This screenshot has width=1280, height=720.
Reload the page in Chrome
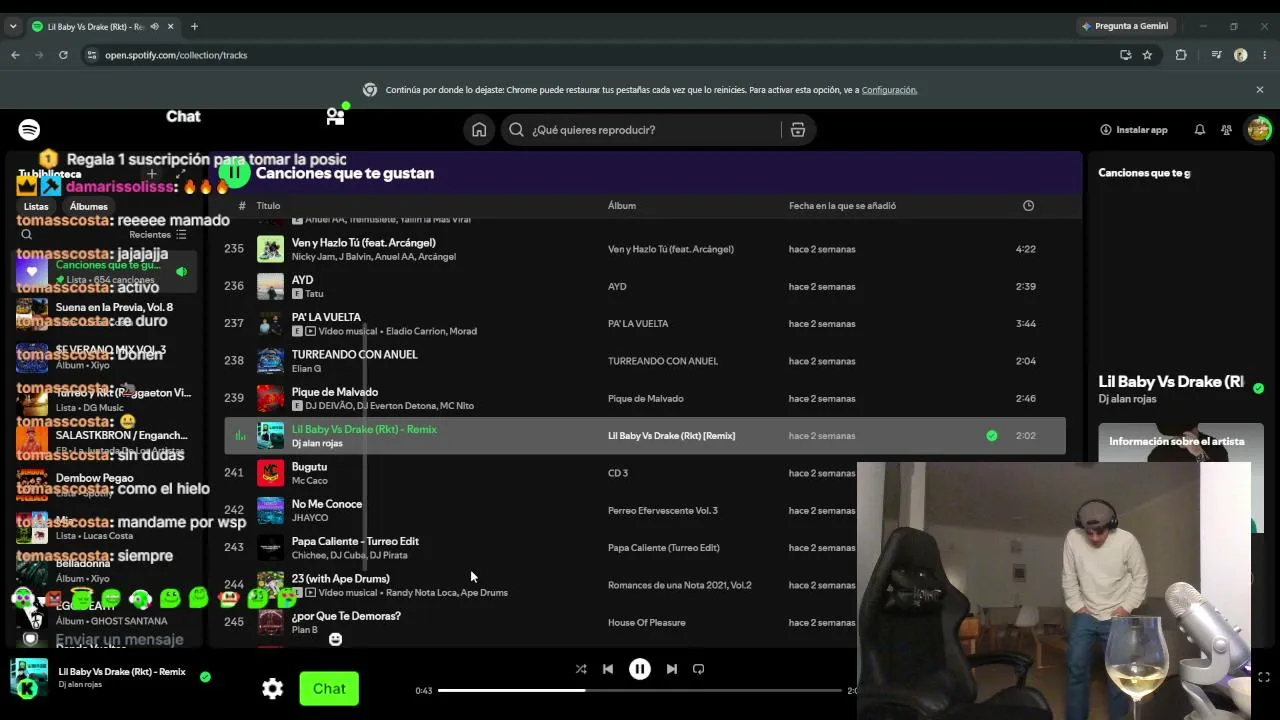pos(63,55)
